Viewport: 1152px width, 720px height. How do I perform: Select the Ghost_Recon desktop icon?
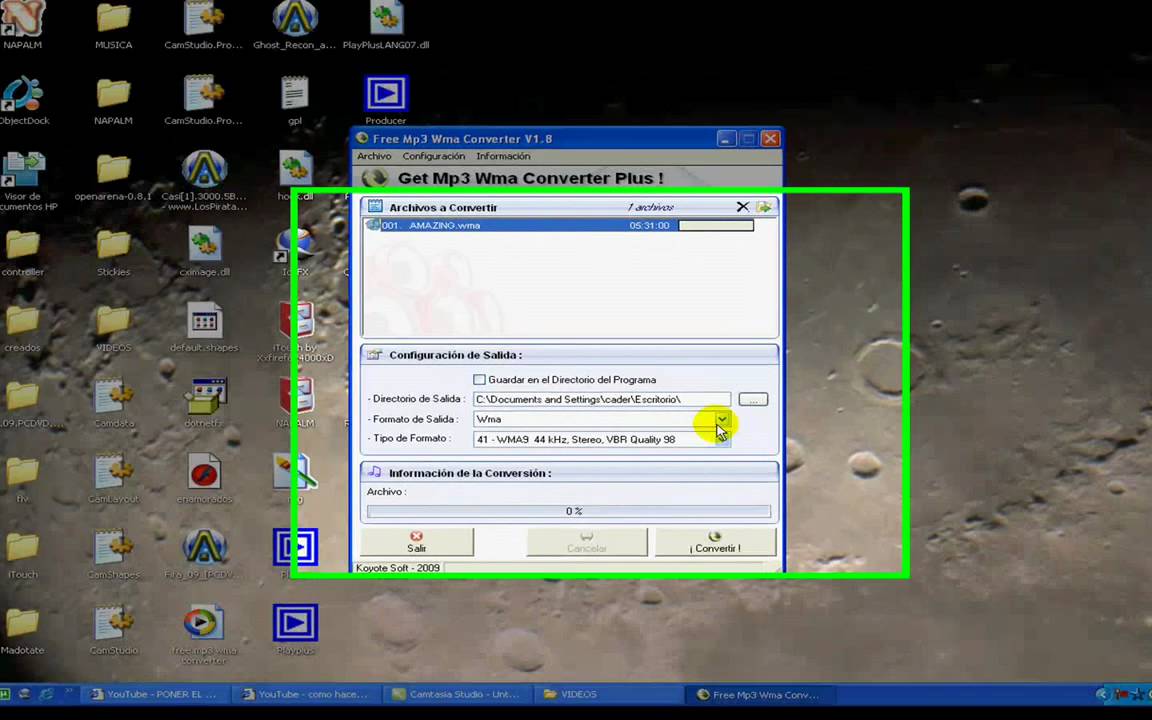pos(295,18)
